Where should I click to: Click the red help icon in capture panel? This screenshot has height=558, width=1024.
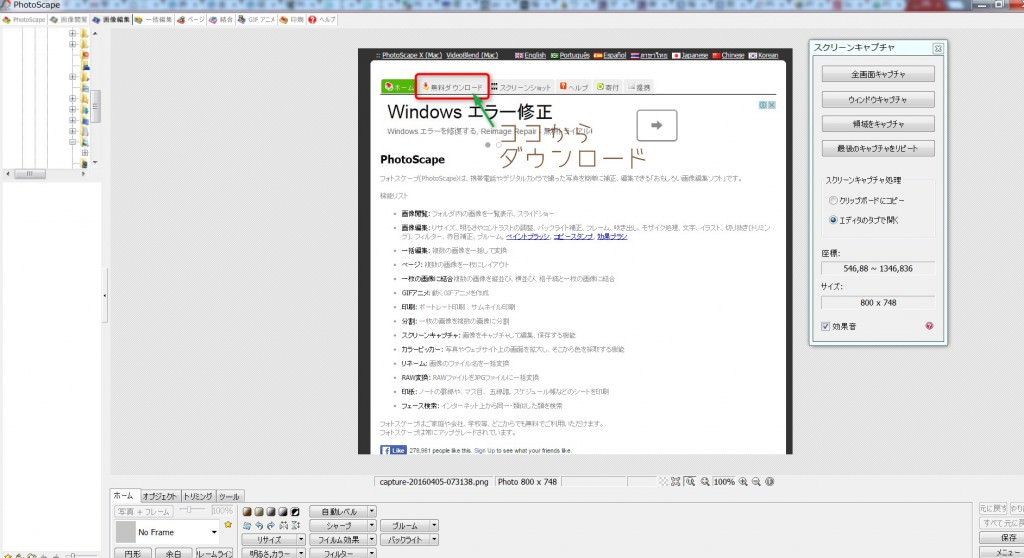click(x=929, y=326)
